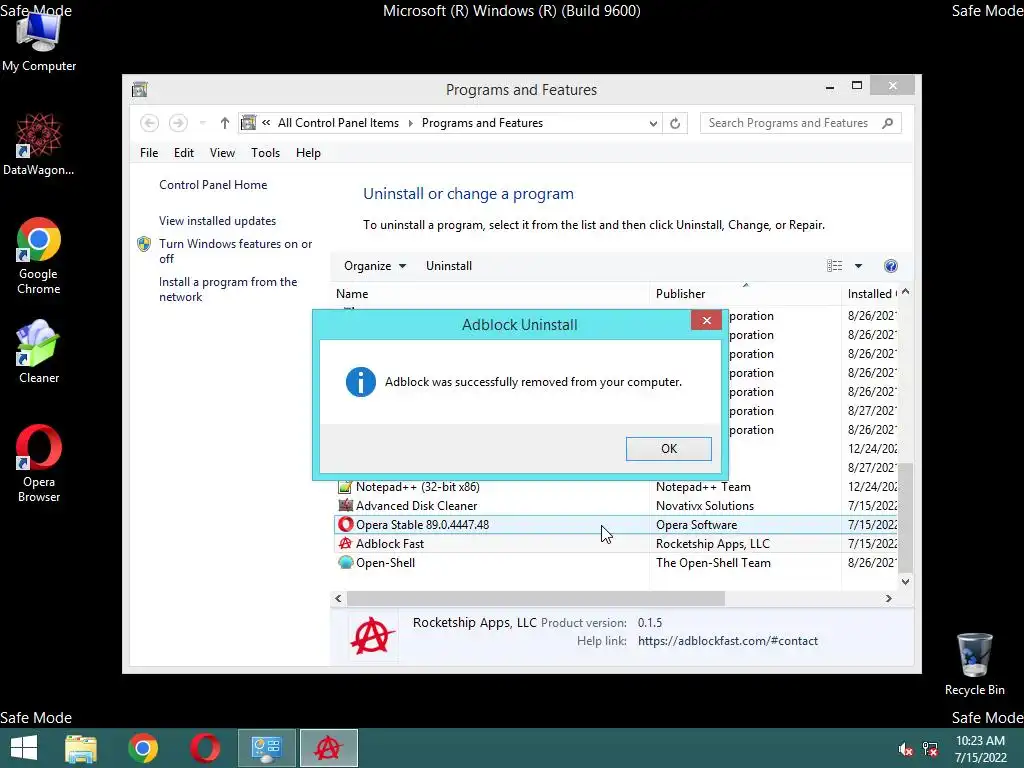Click All Control Panel Items breadcrumb

tap(338, 123)
